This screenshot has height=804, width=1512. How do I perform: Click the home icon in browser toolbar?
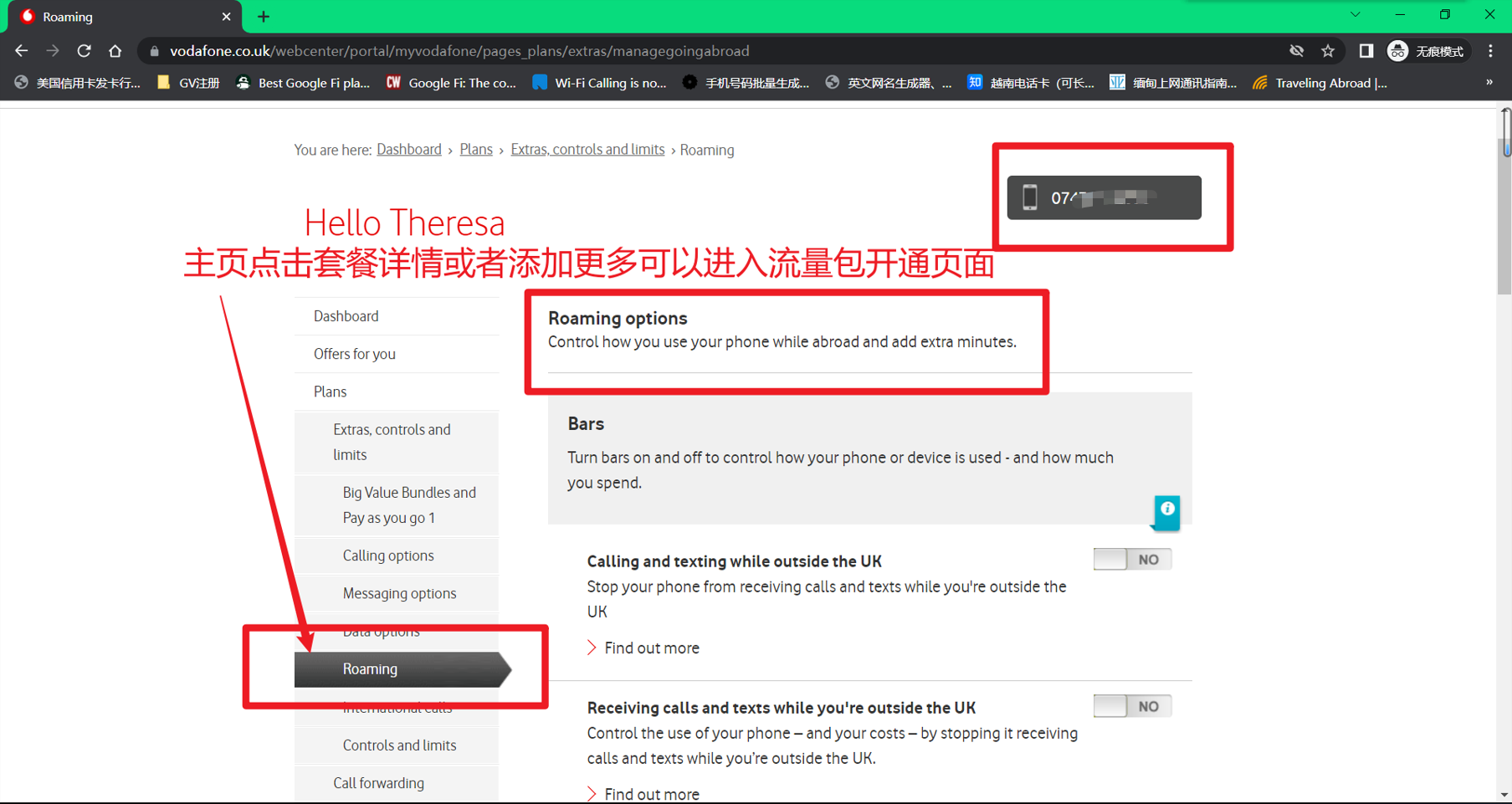(115, 51)
